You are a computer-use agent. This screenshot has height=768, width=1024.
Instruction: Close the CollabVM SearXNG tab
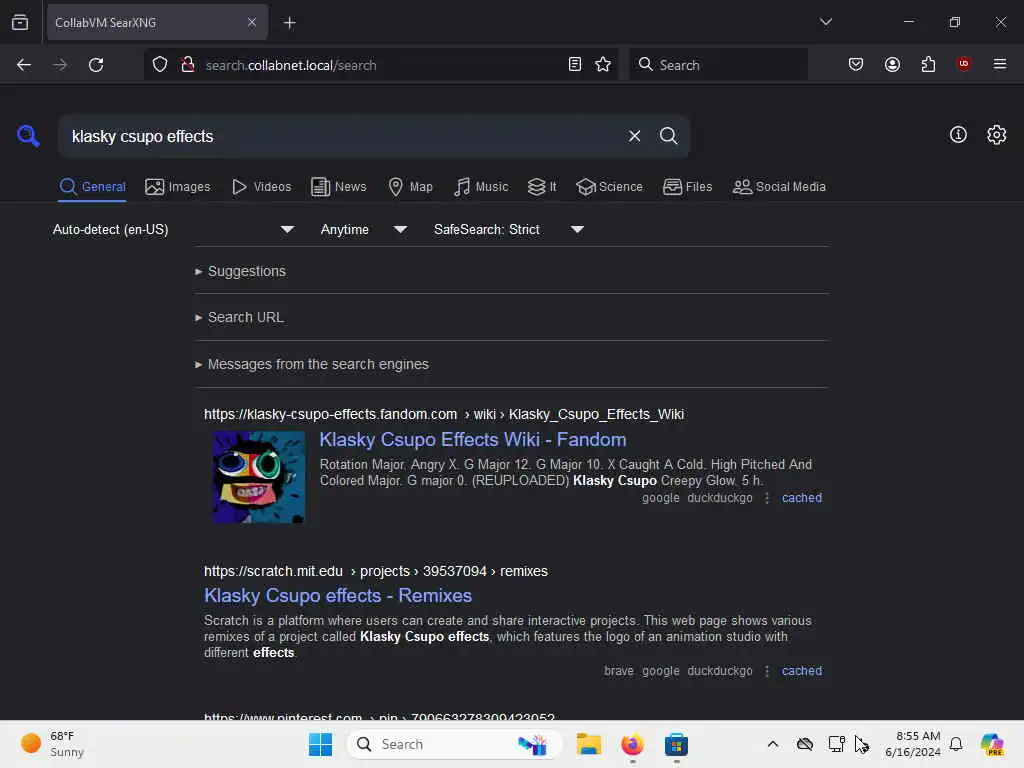(x=252, y=23)
